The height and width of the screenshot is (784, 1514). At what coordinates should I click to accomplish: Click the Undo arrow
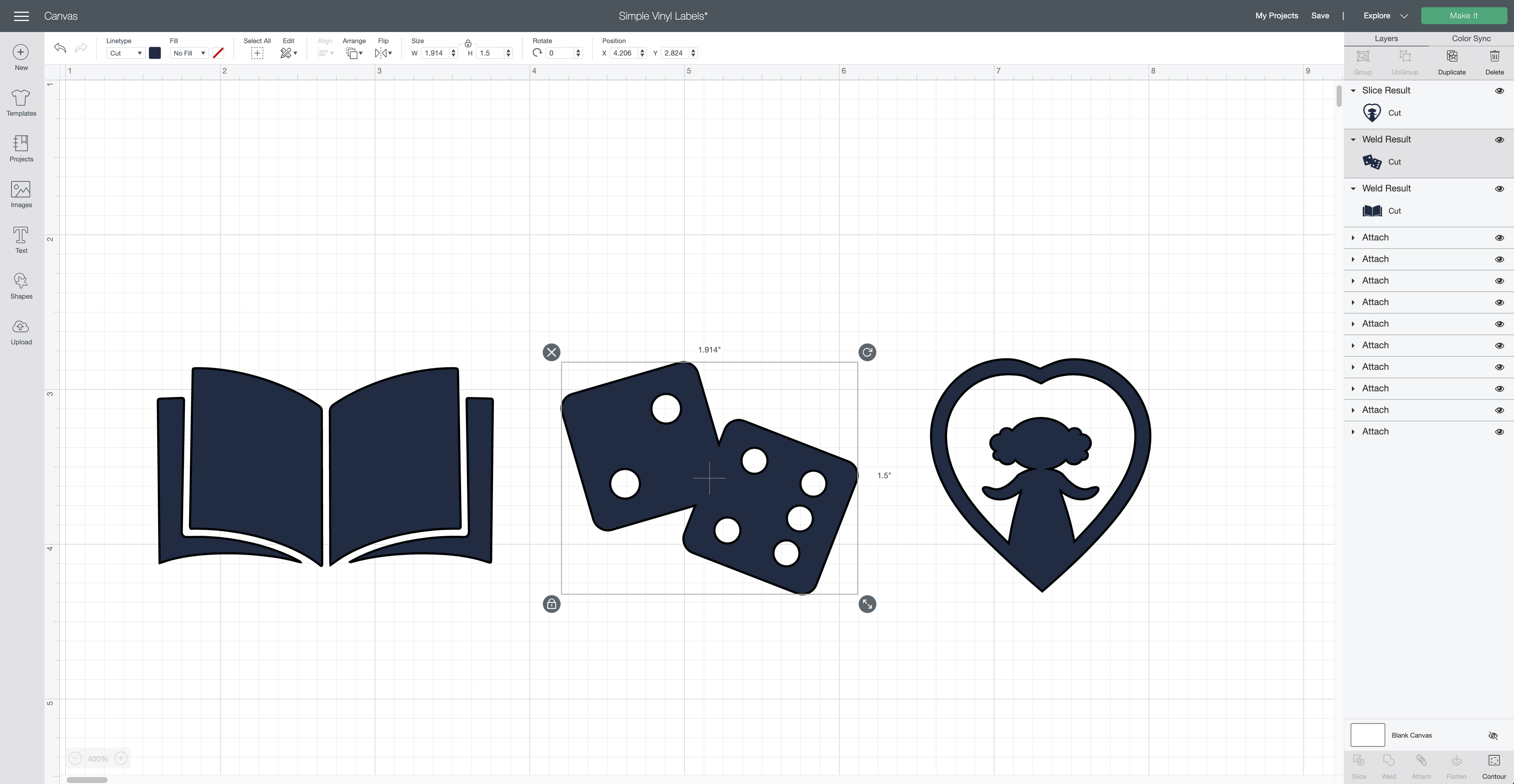[x=60, y=48]
